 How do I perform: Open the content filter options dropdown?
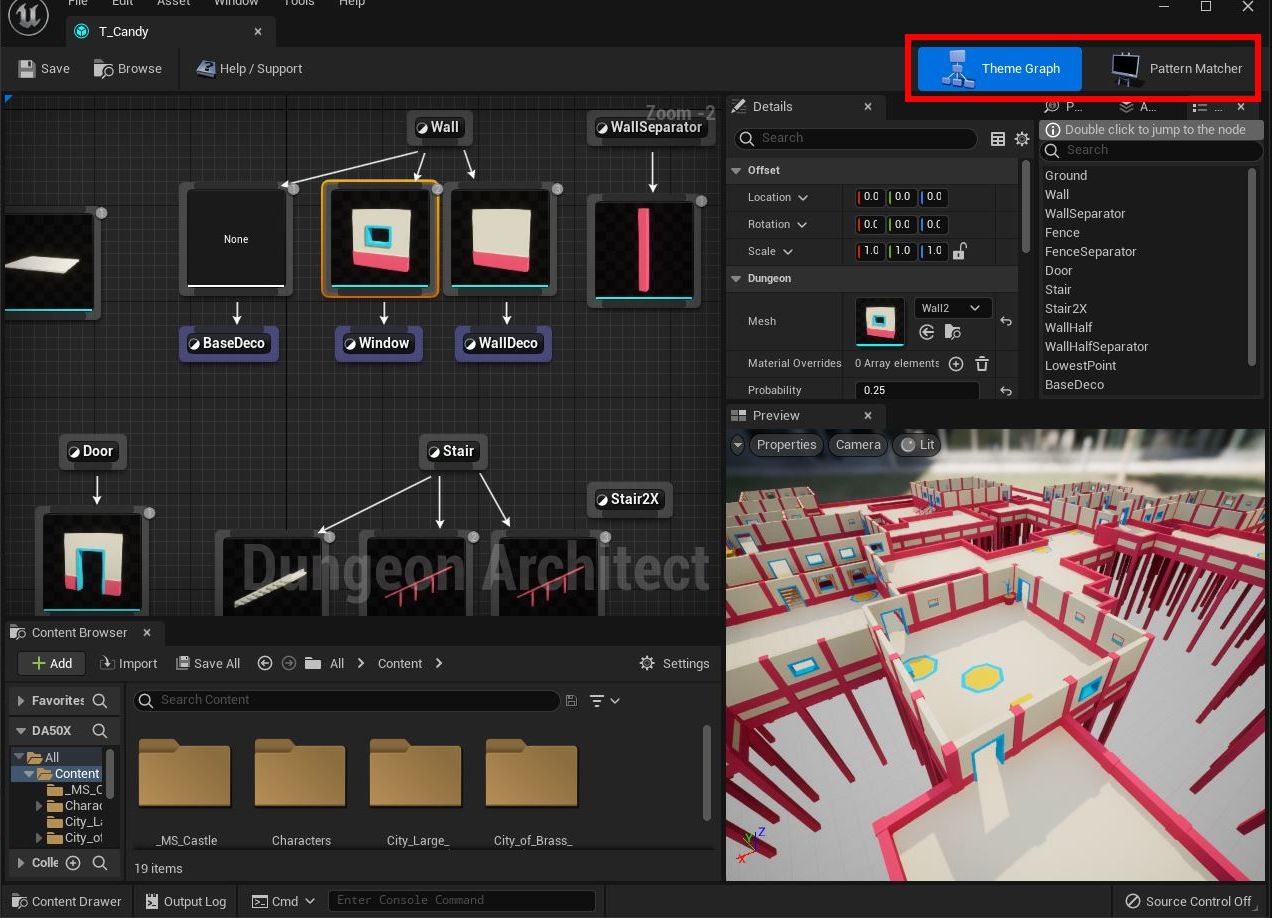(x=604, y=701)
